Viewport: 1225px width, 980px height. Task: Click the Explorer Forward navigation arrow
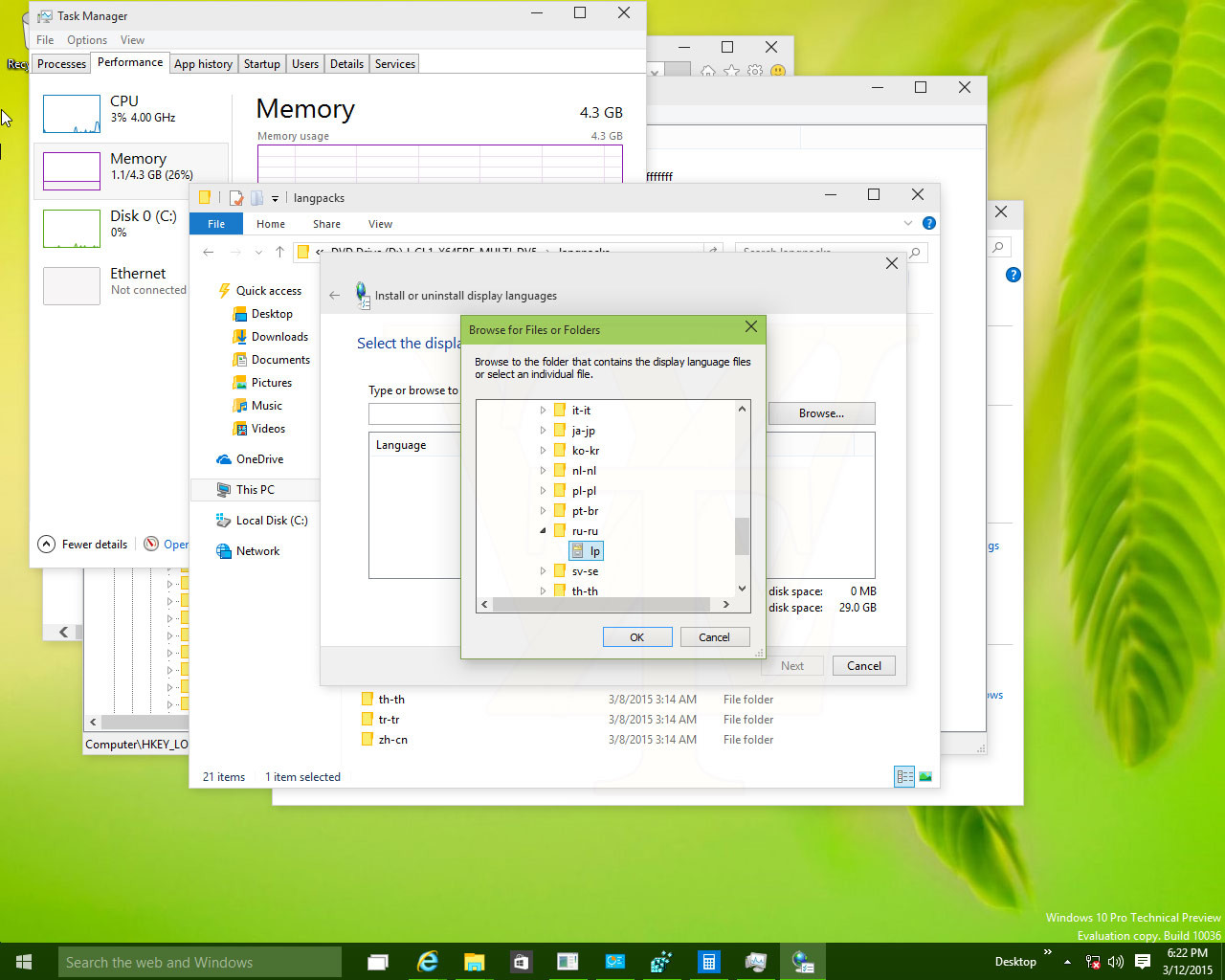[235, 252]
